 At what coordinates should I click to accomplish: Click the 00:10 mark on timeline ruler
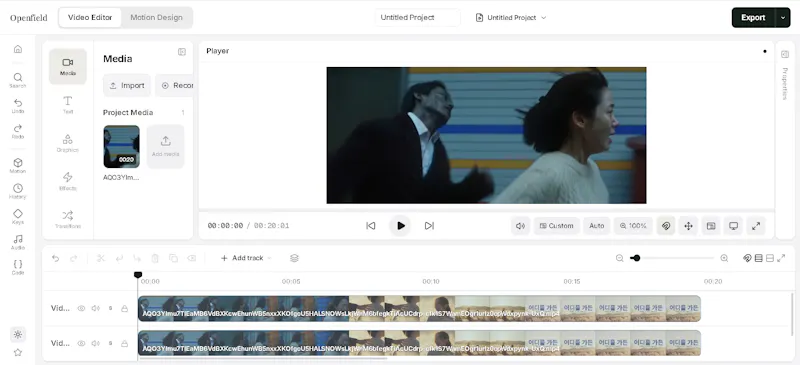(x=431, y=281)
